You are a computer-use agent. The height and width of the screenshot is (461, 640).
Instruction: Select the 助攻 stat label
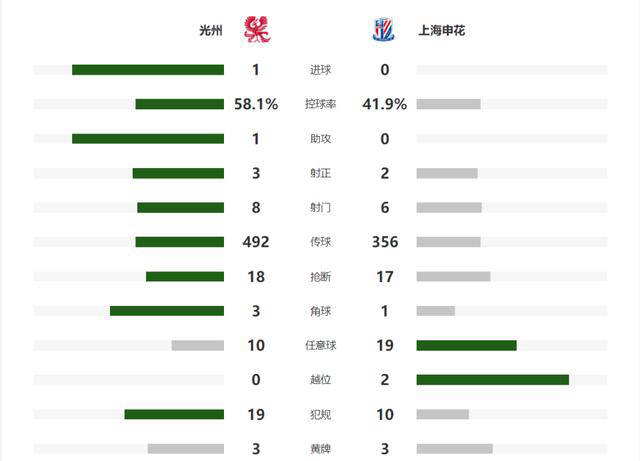[320, 139]
